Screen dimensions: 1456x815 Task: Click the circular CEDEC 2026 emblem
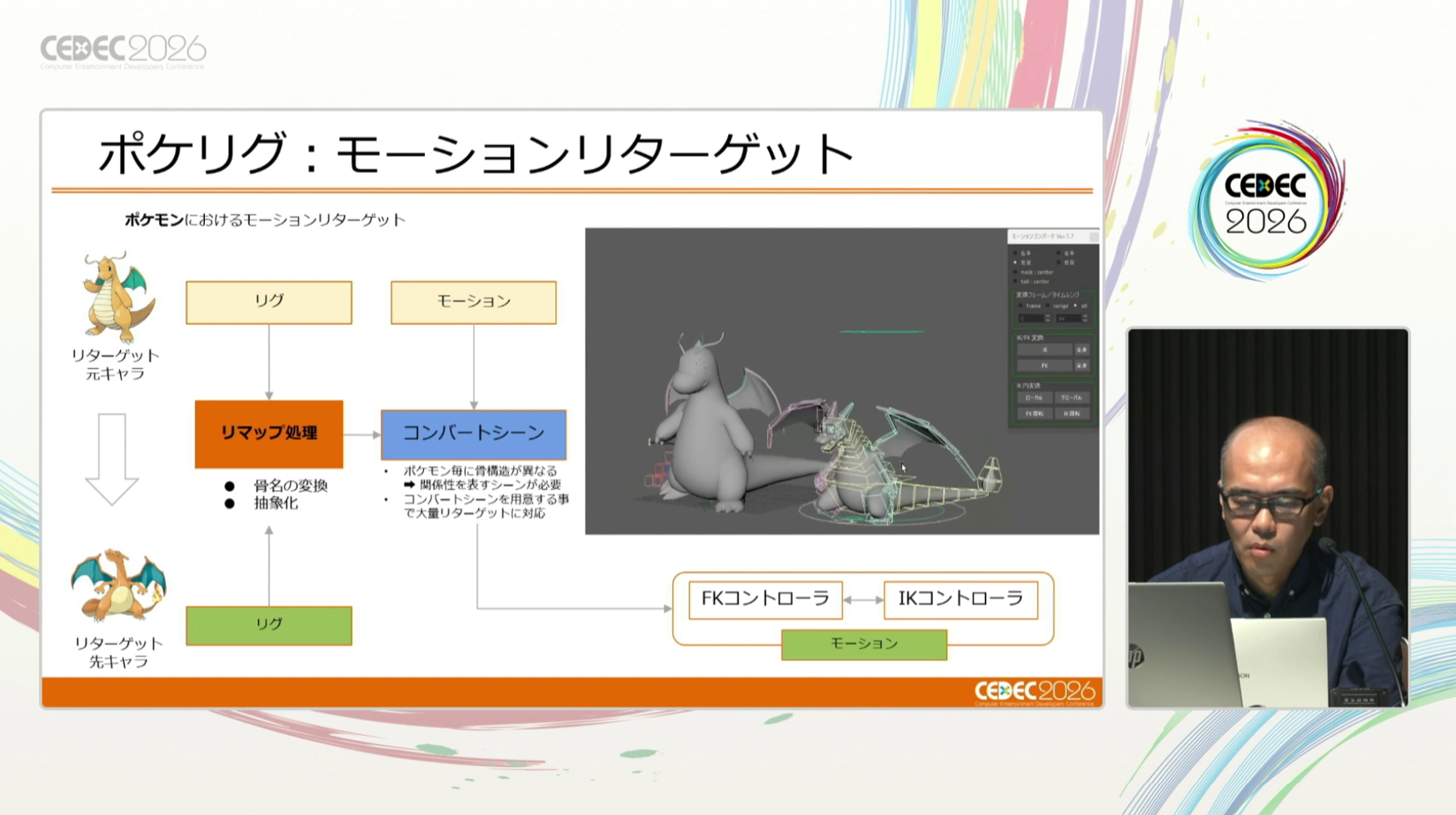pos(1266,201)
